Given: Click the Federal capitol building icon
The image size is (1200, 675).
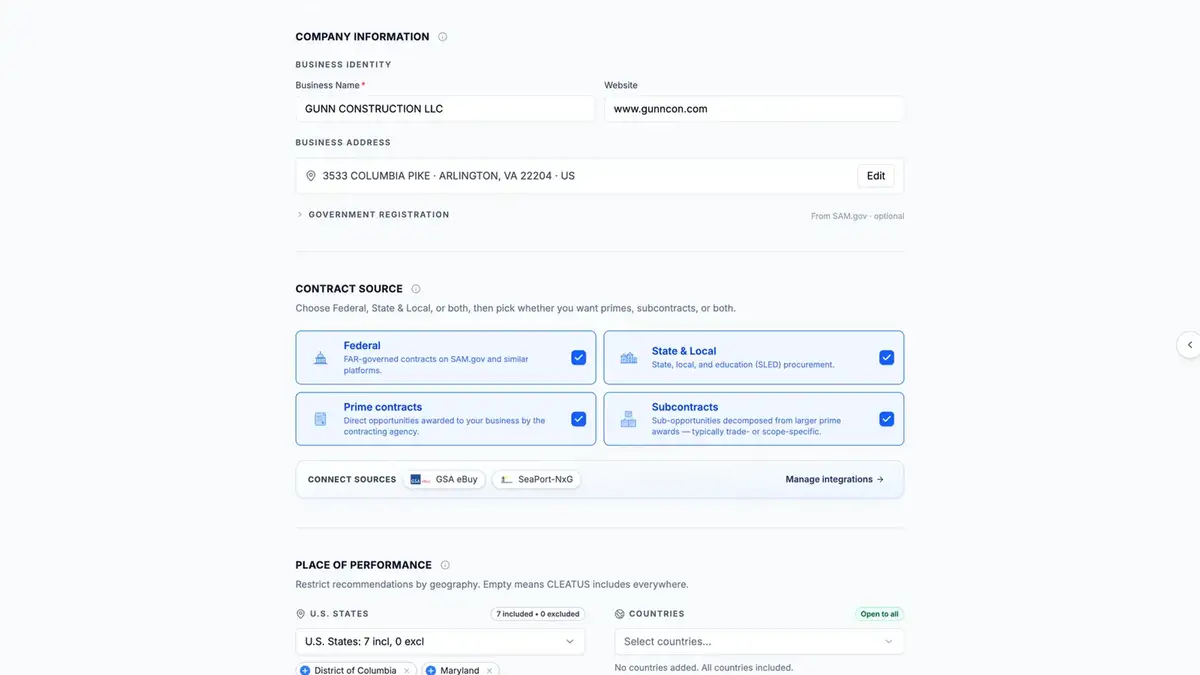Looking at the screenshot, I should (320, 358).
